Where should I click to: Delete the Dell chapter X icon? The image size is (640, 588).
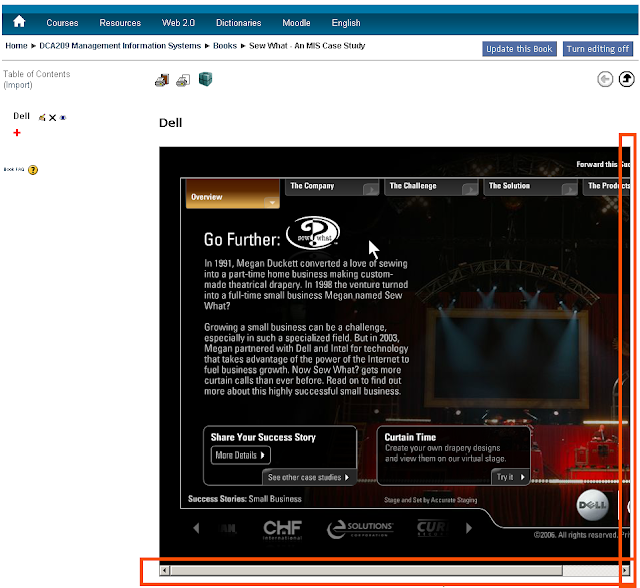click(x=52, y=118)
